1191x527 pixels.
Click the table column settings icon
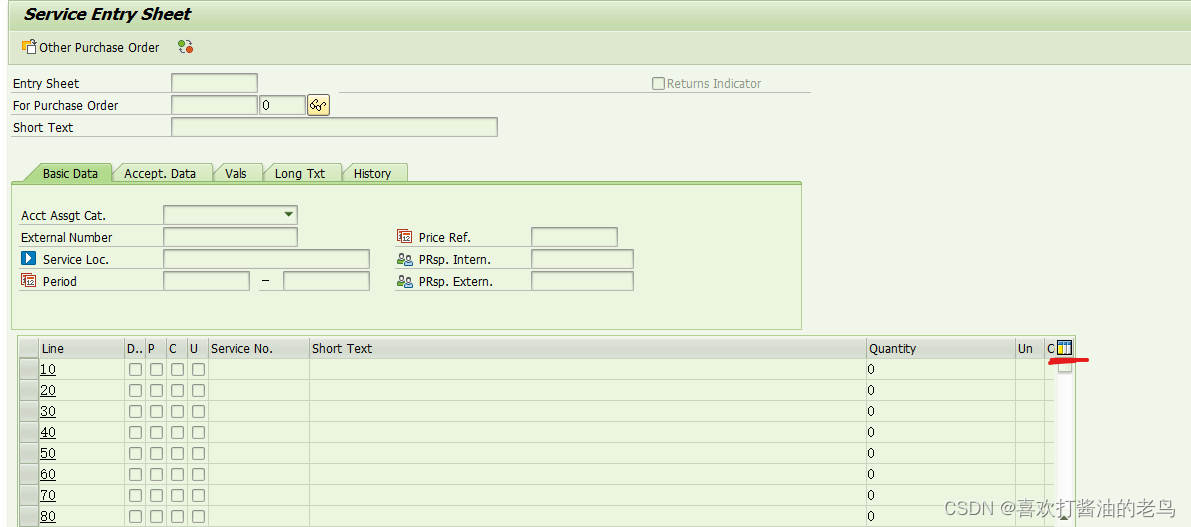(1064, 348)
